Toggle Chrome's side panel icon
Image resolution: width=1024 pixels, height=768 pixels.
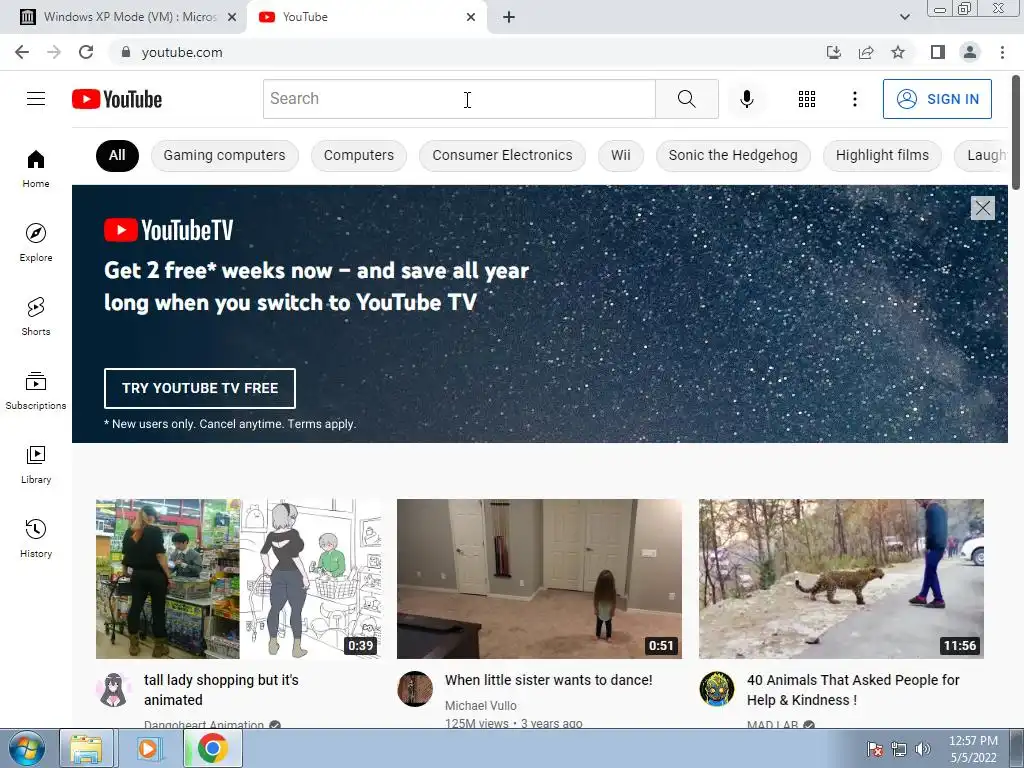(x=938, y=52)
